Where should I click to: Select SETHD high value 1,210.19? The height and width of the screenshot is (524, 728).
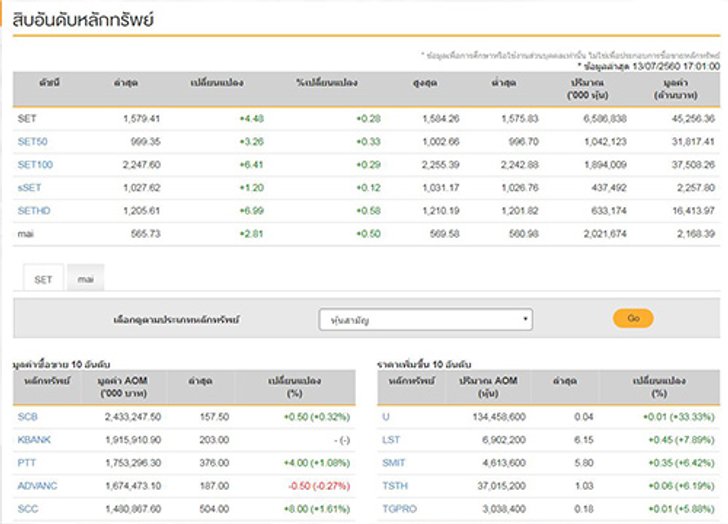441,211
